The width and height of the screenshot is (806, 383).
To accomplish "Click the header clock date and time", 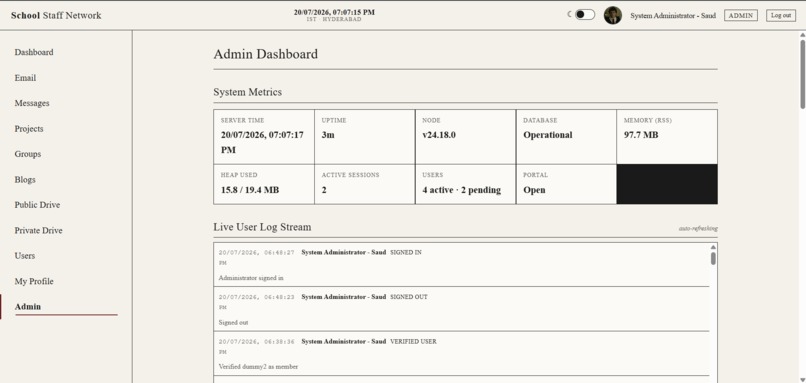I will (334, 12).
